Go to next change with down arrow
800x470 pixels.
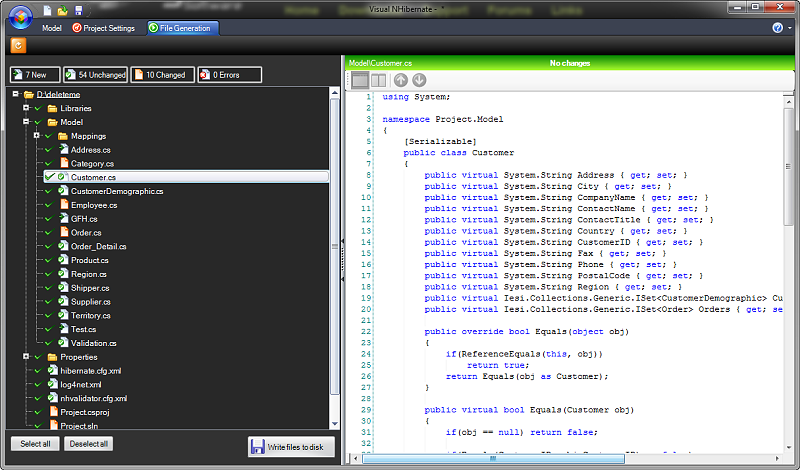click(x=419, y=80)
